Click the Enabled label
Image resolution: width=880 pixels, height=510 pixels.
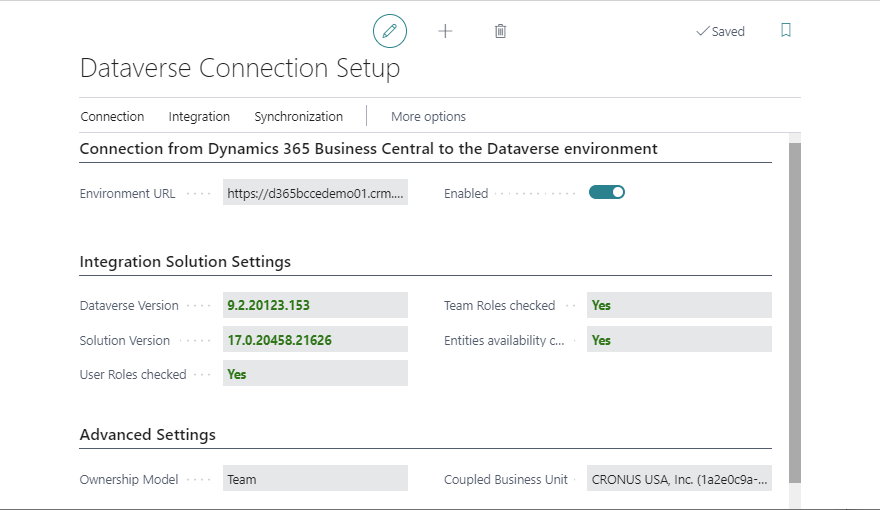tap(466, 194)
